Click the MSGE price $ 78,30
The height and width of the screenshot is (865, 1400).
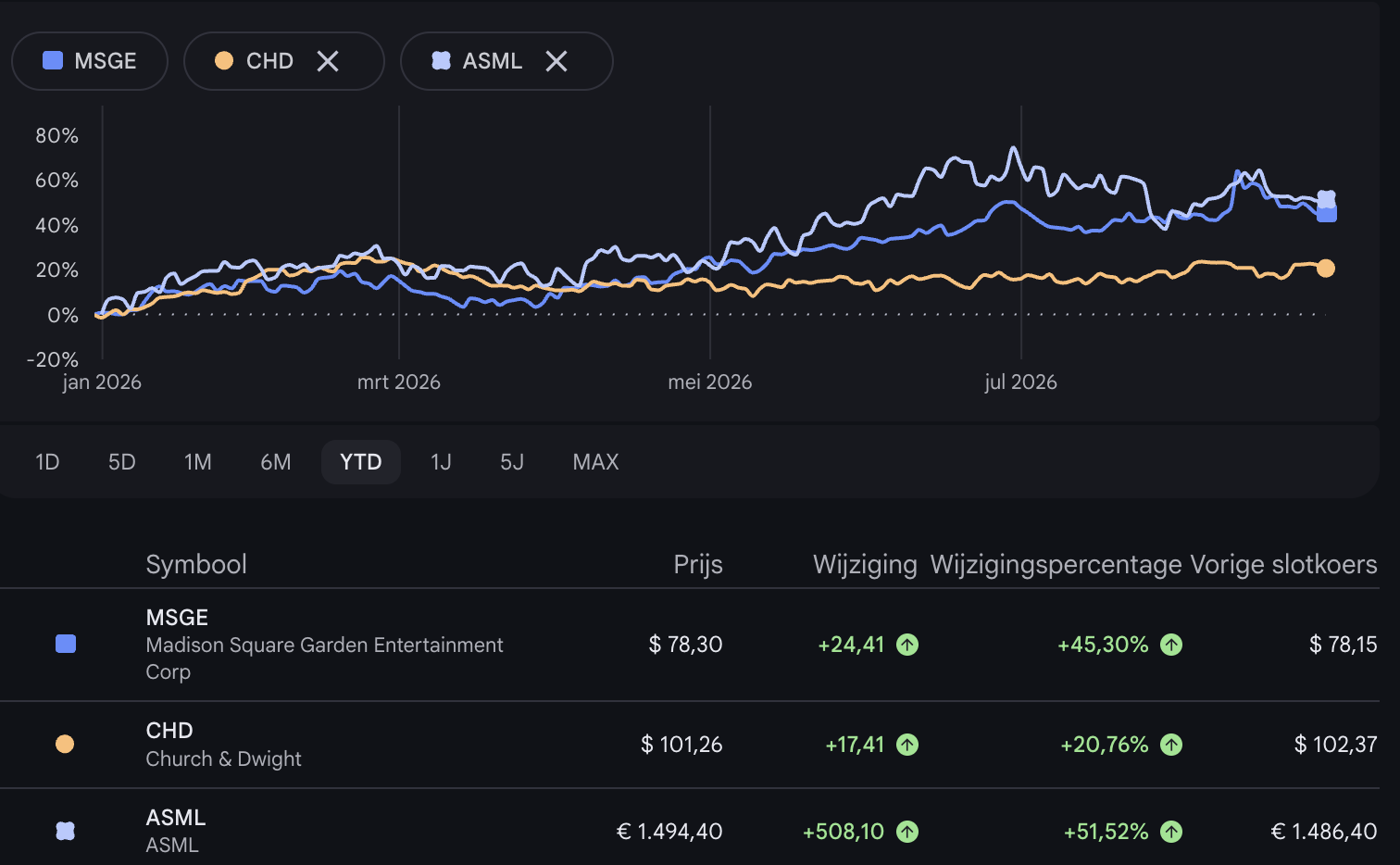[x=685, y=645]
